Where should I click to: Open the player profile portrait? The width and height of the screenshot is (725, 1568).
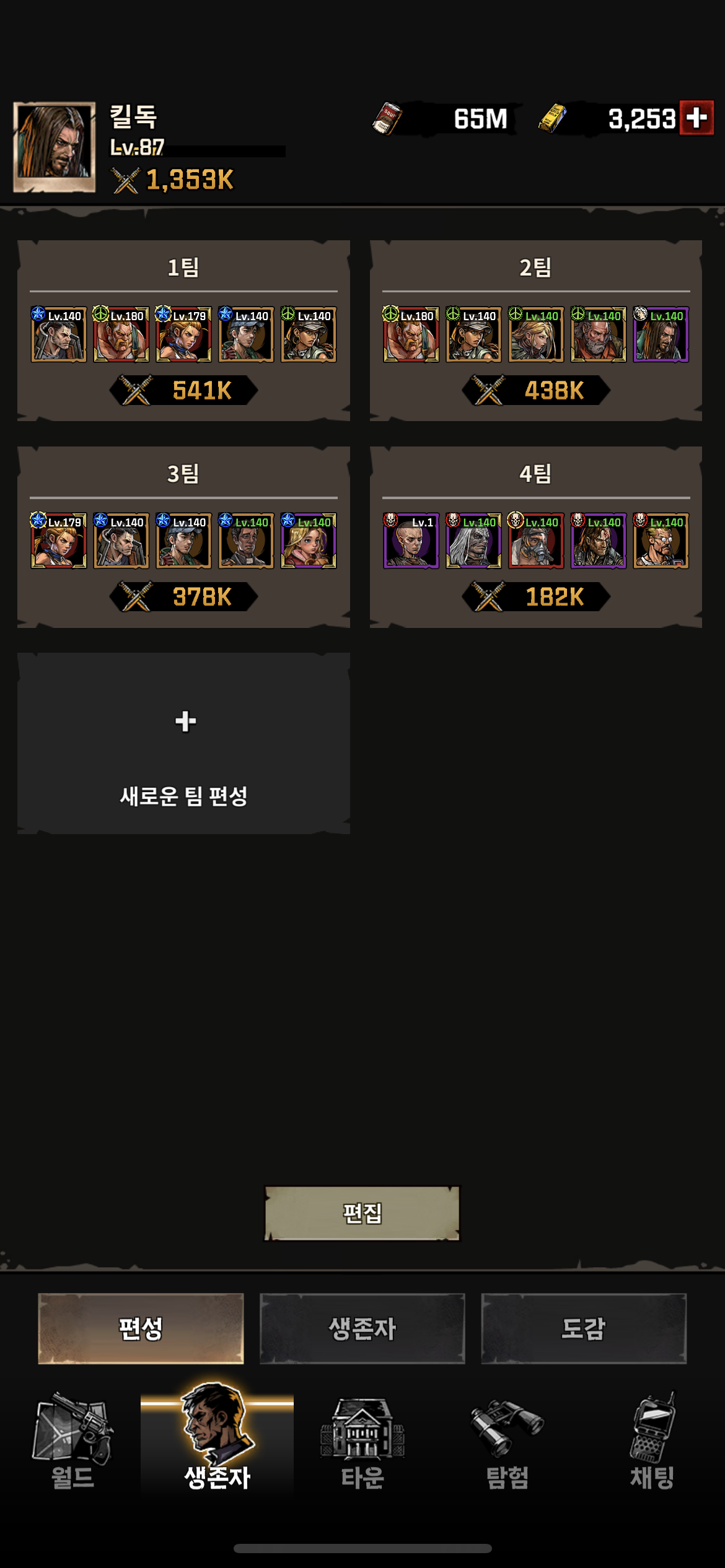pos(55,147)
